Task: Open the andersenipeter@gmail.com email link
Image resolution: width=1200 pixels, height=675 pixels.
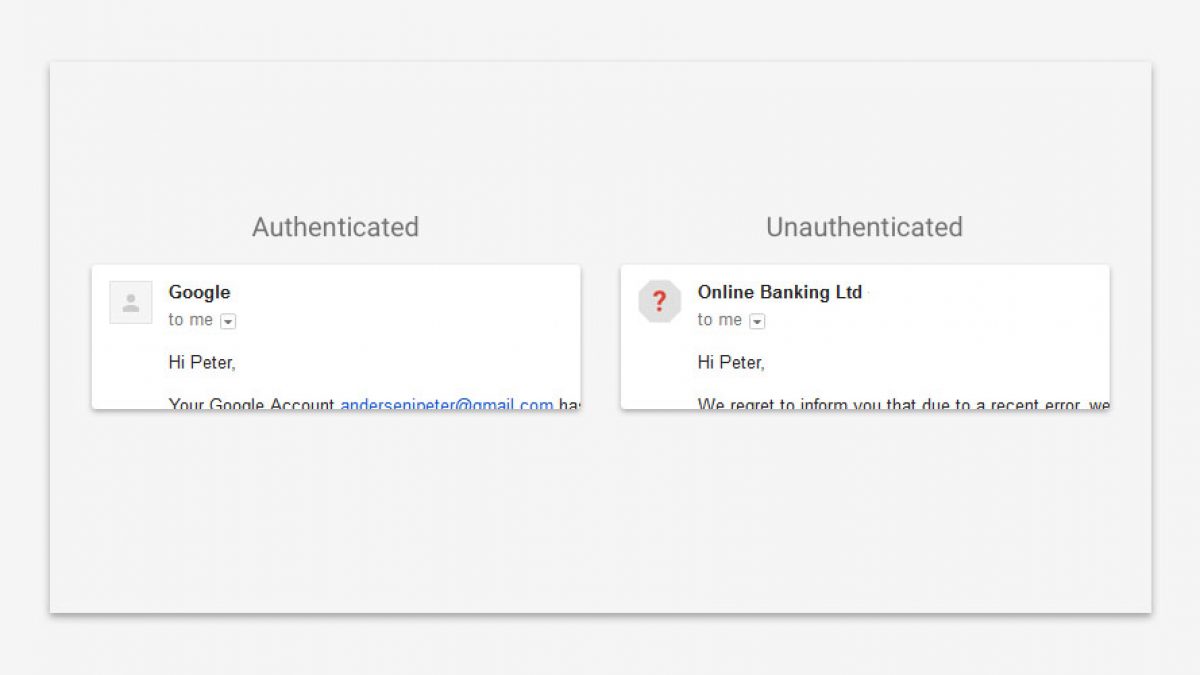Action: point(446,404)
